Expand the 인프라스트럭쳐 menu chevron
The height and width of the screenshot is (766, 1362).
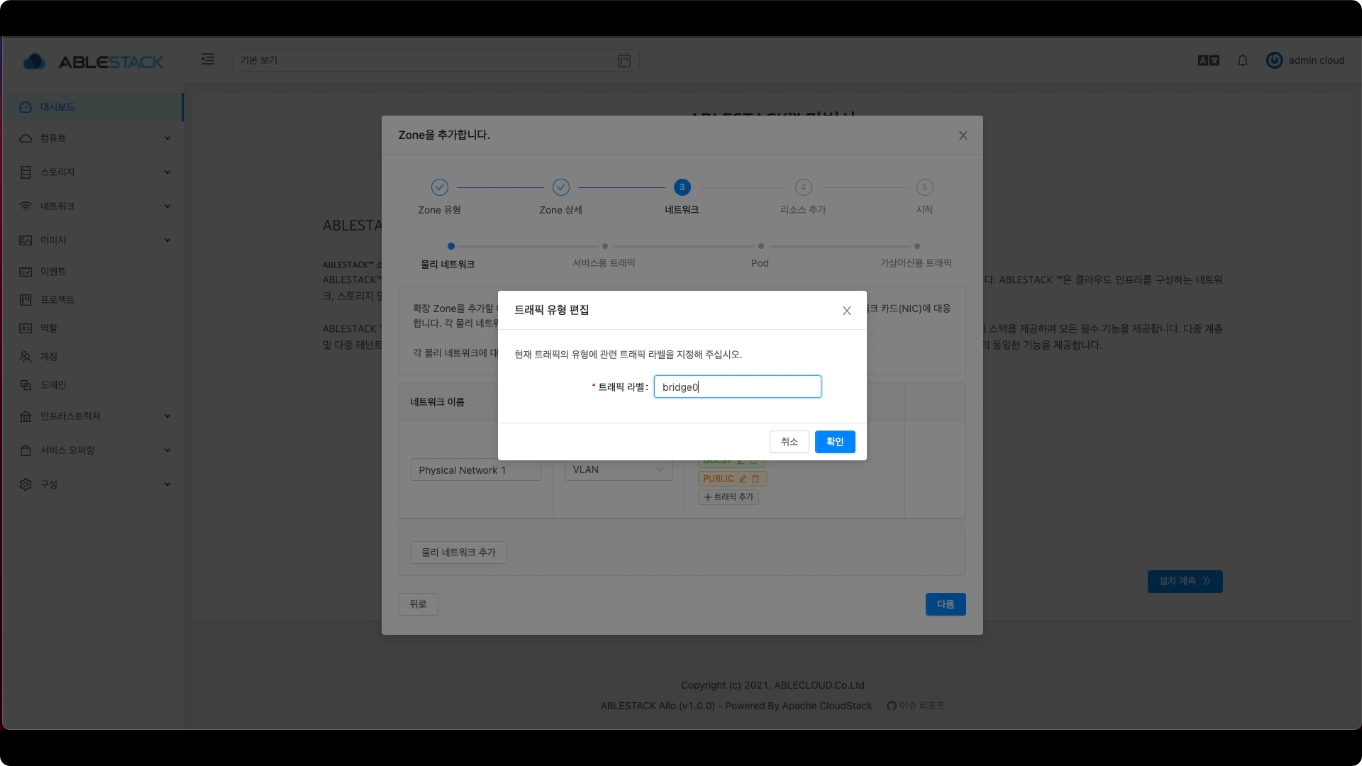click(x=167, y=416)
